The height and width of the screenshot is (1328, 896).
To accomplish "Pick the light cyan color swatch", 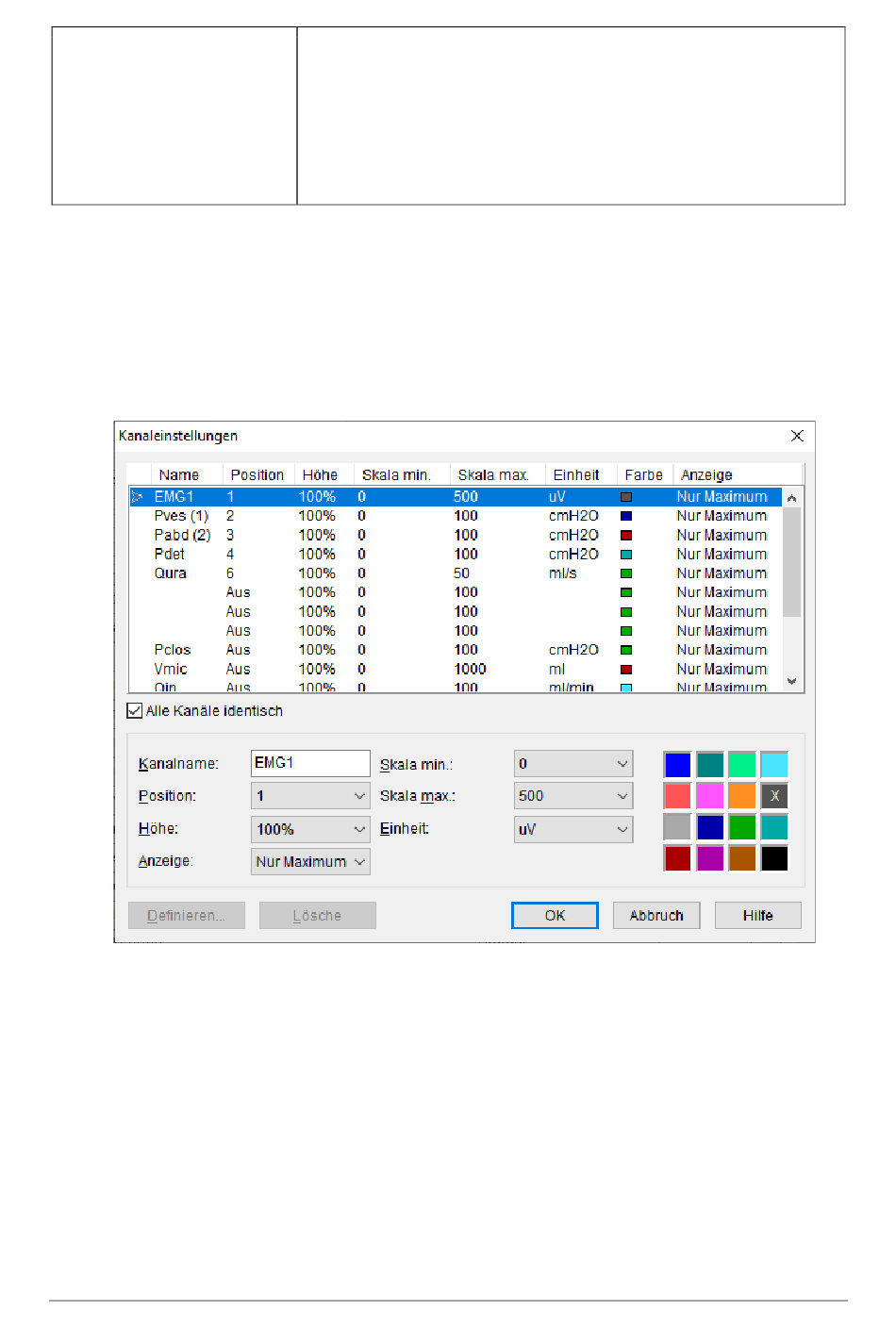I will pos(774,764).
